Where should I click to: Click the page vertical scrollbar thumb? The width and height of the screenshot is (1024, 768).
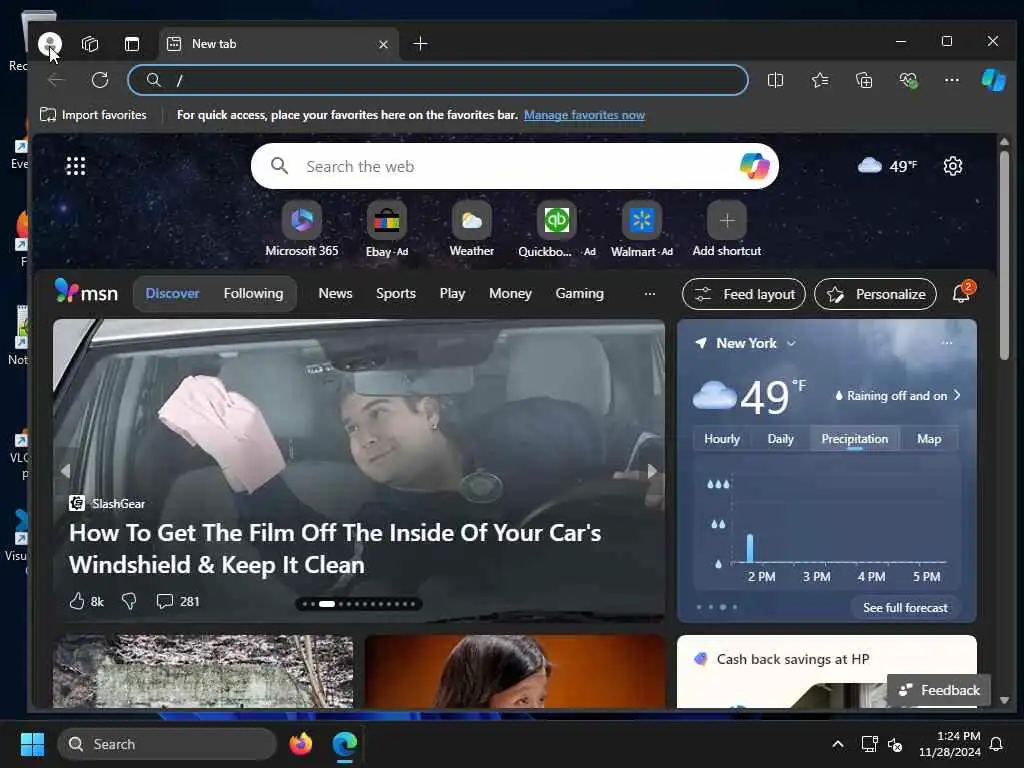[1004, 255]
